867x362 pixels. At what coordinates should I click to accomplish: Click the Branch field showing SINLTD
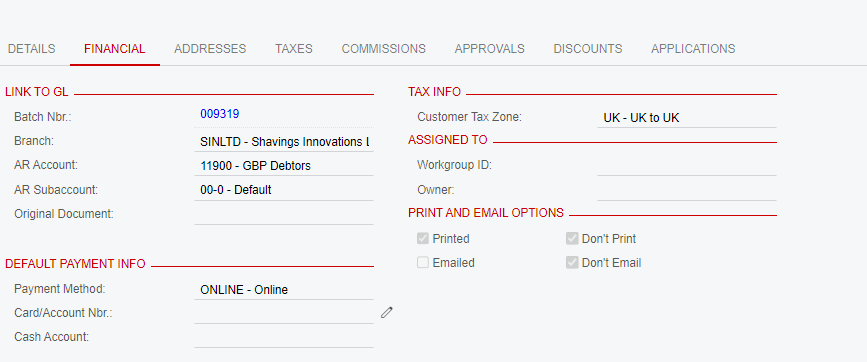284,142
